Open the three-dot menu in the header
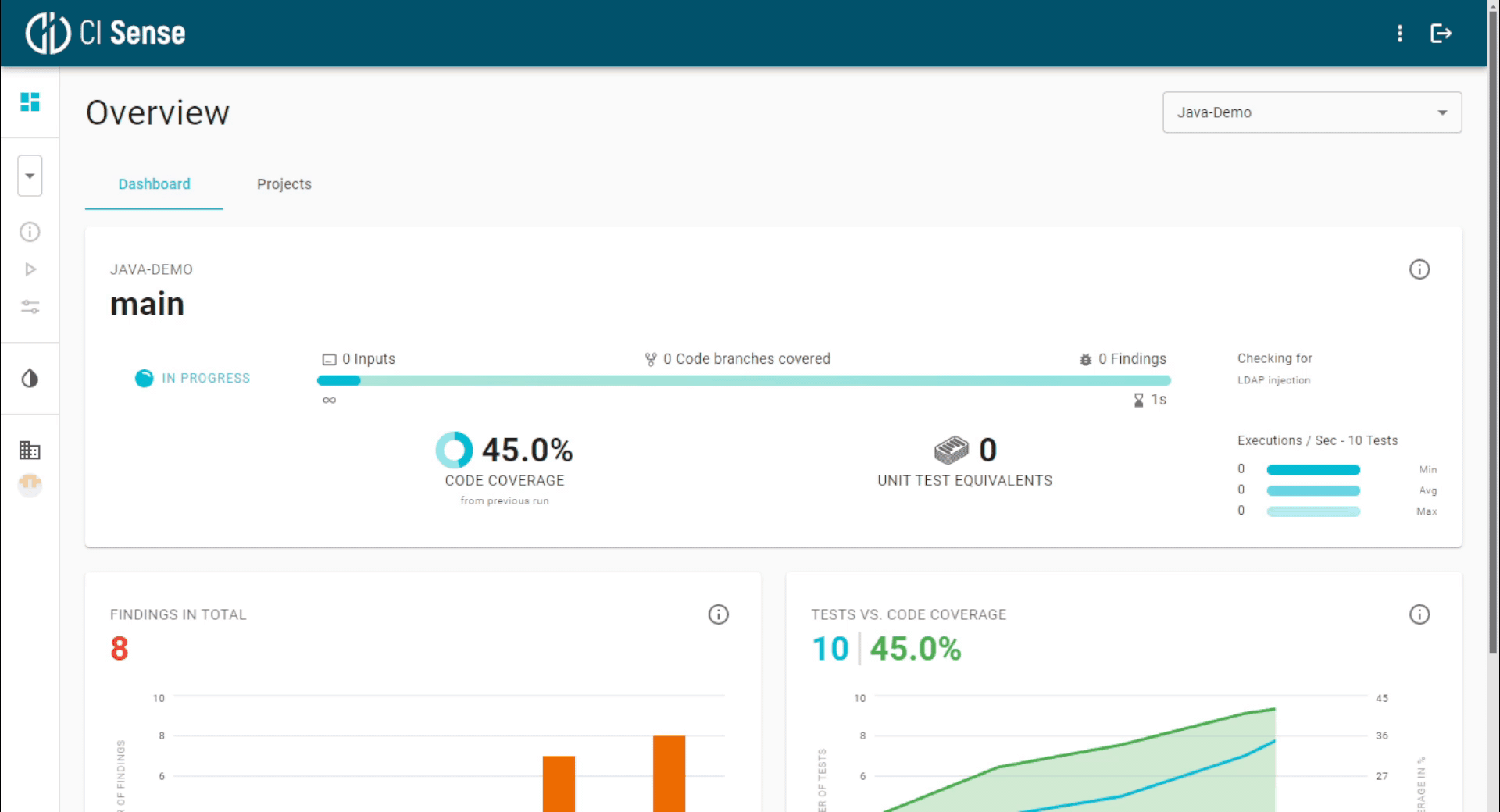This screenshot has width=1500, height=812. point(1399,34)
